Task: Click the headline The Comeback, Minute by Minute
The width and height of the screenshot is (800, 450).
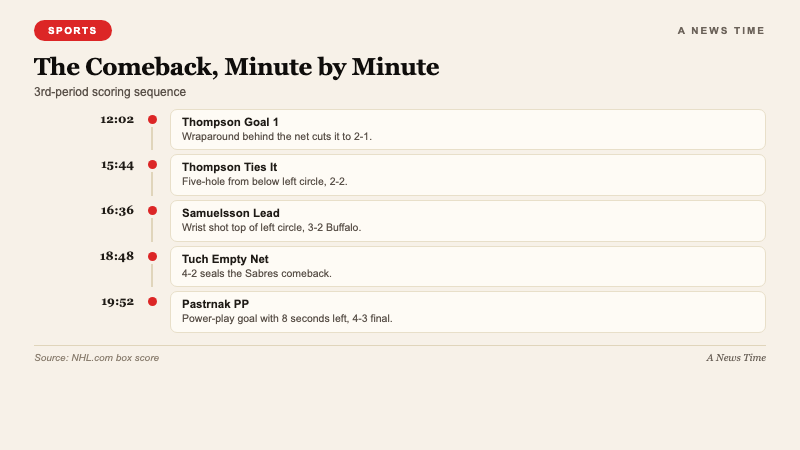Action: [236, 67]
